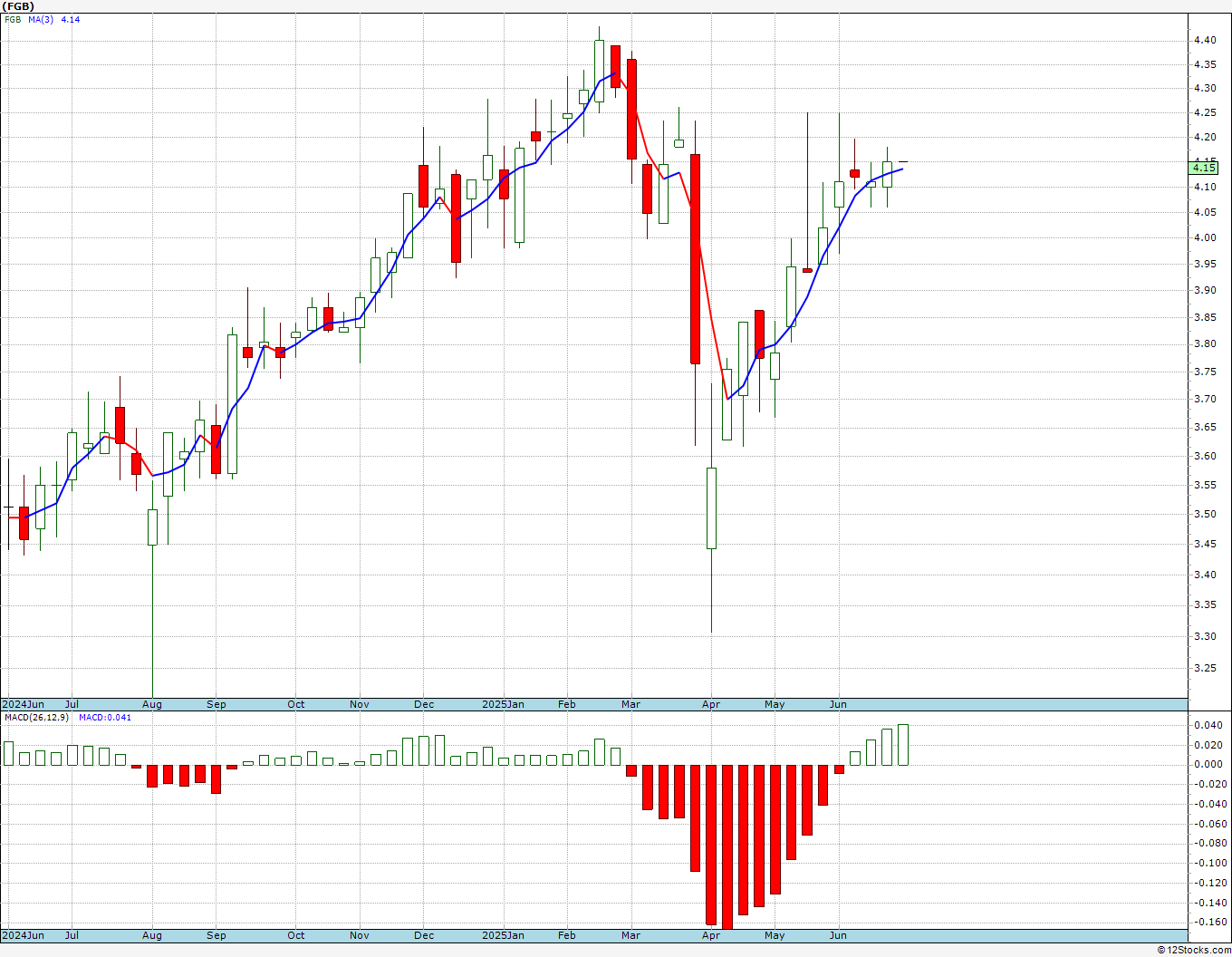The image size is (1232, 957).
Task: Click Apr on the price chart time axis
Action: click(x=711, y=704)
